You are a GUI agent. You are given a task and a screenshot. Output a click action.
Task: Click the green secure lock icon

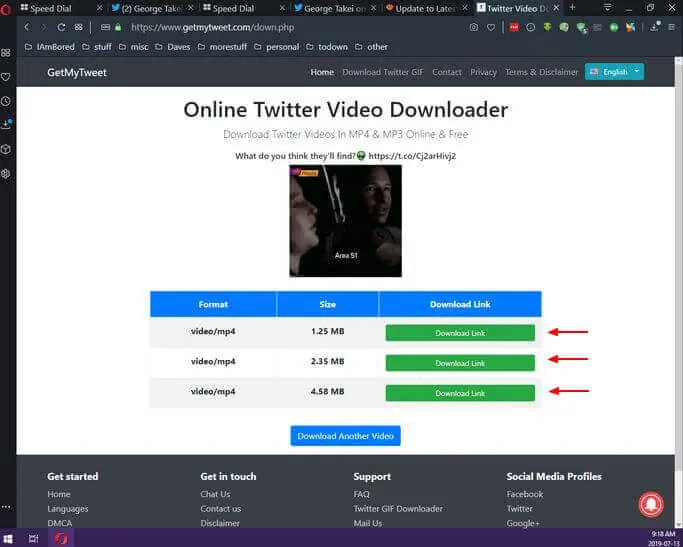(118, 27)
